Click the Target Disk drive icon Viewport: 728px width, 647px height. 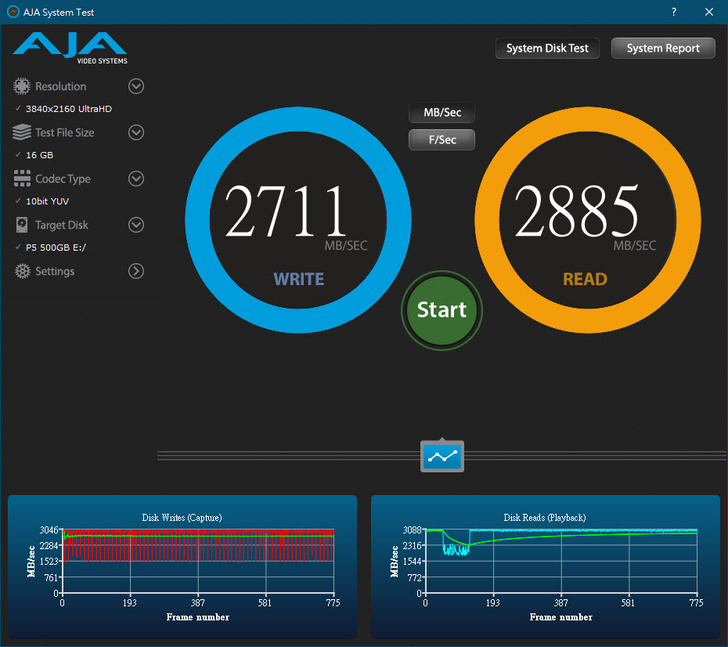22,225
